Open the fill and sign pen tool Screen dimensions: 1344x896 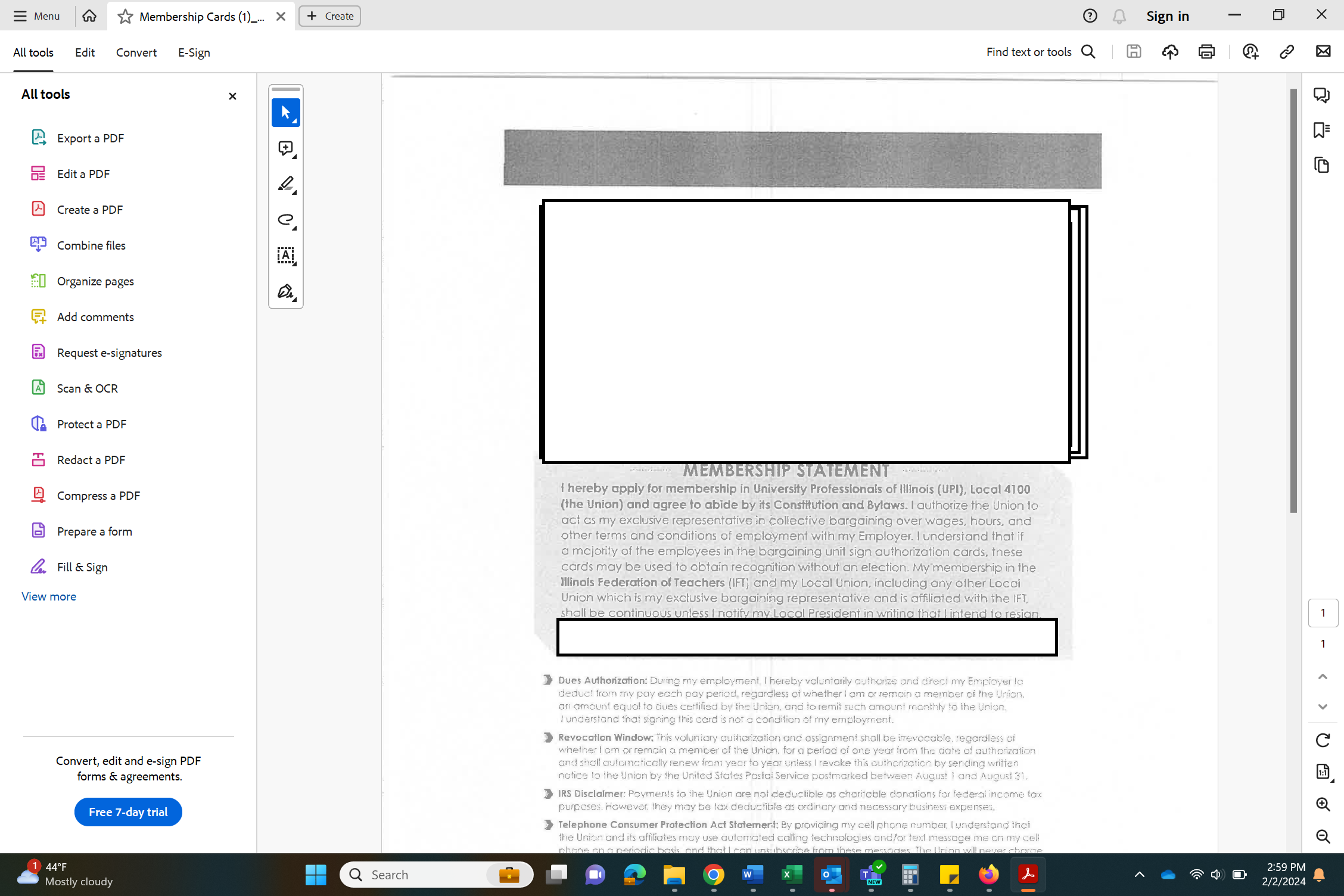click(286, 291)
